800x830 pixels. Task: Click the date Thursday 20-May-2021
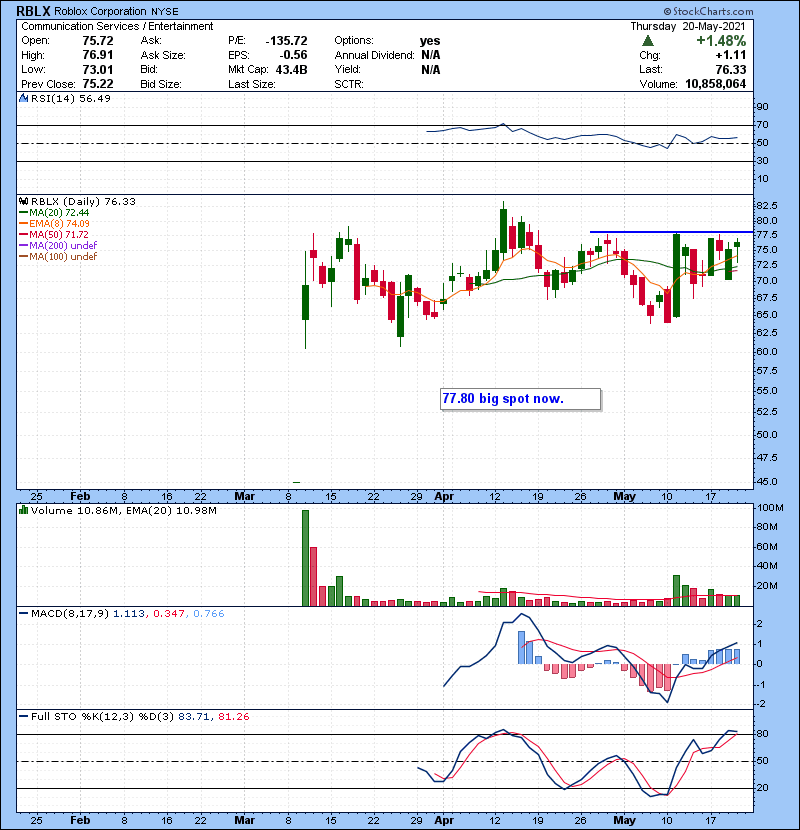688,26
